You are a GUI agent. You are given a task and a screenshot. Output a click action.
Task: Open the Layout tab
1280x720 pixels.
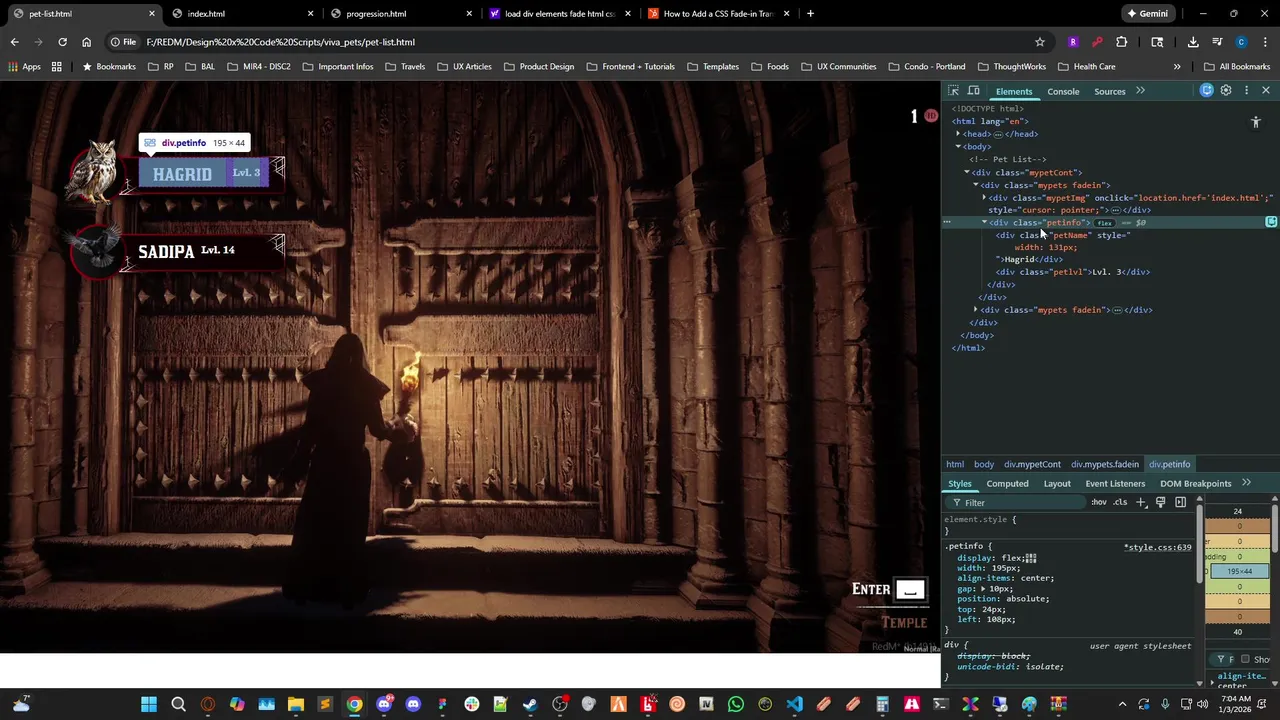coord(1057,484)
